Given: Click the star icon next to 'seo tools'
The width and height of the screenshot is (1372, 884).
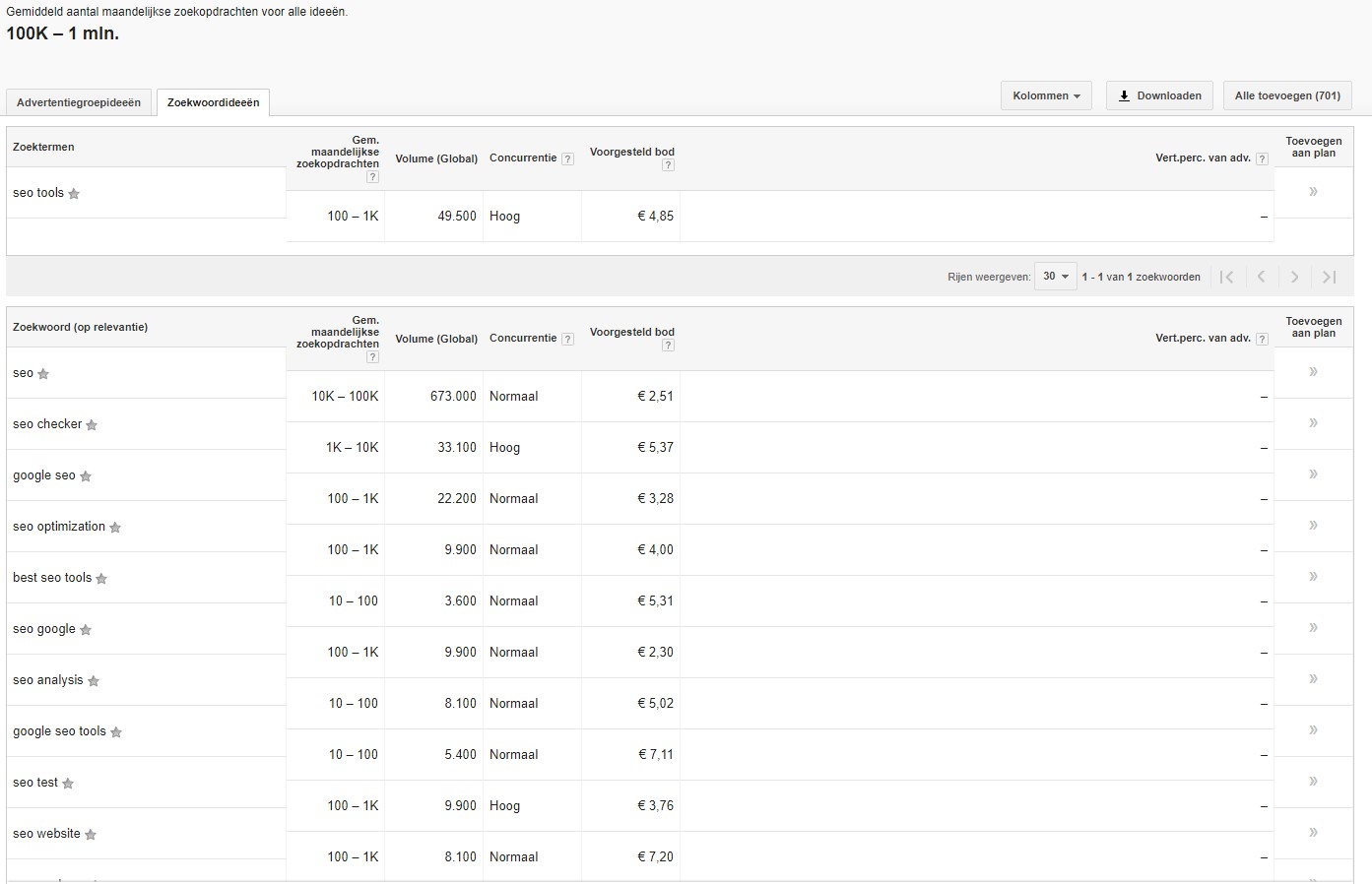Looking at the screenshot, I should (74, 194).
